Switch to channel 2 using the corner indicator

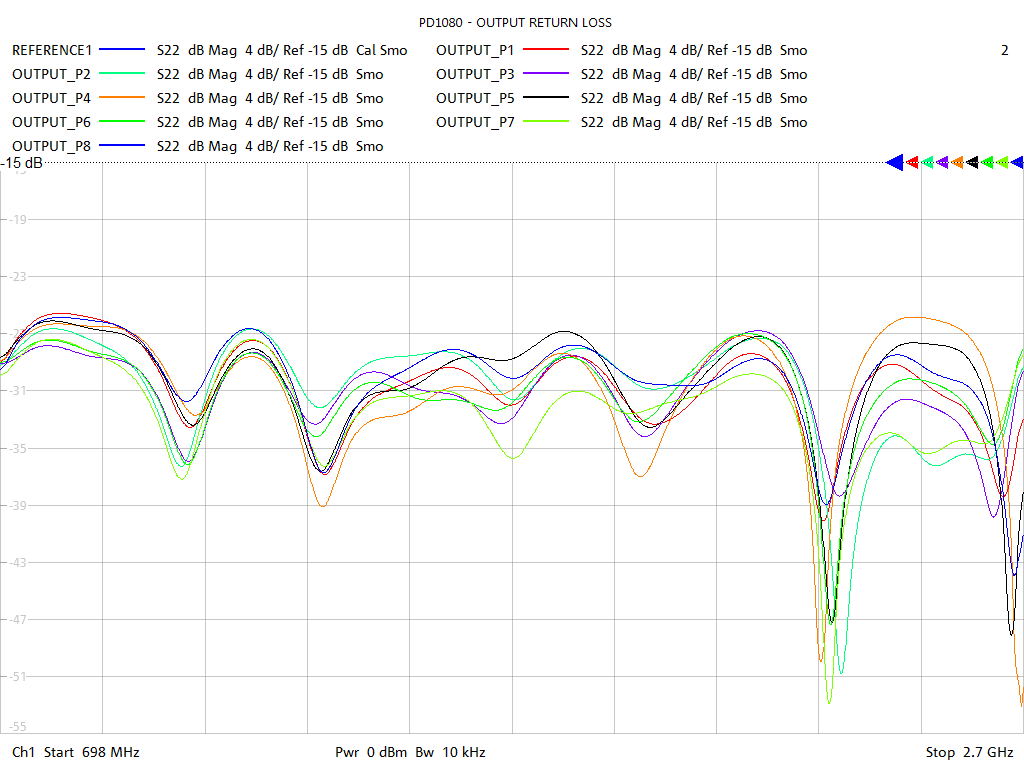point(1003,50)
